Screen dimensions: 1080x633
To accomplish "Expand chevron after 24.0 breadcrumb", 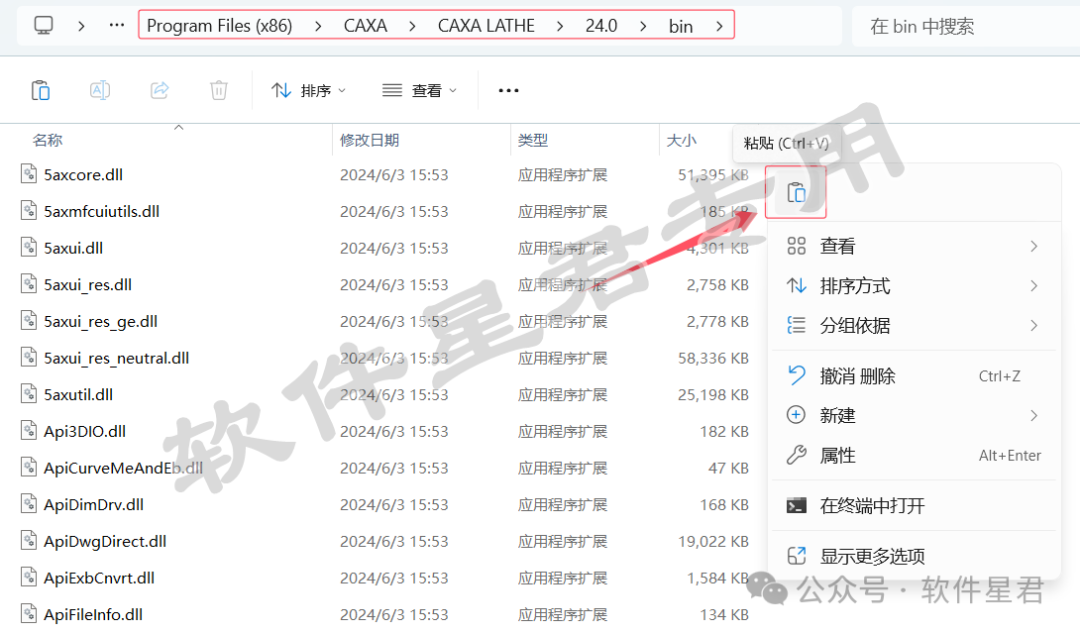I will point(643,26).
